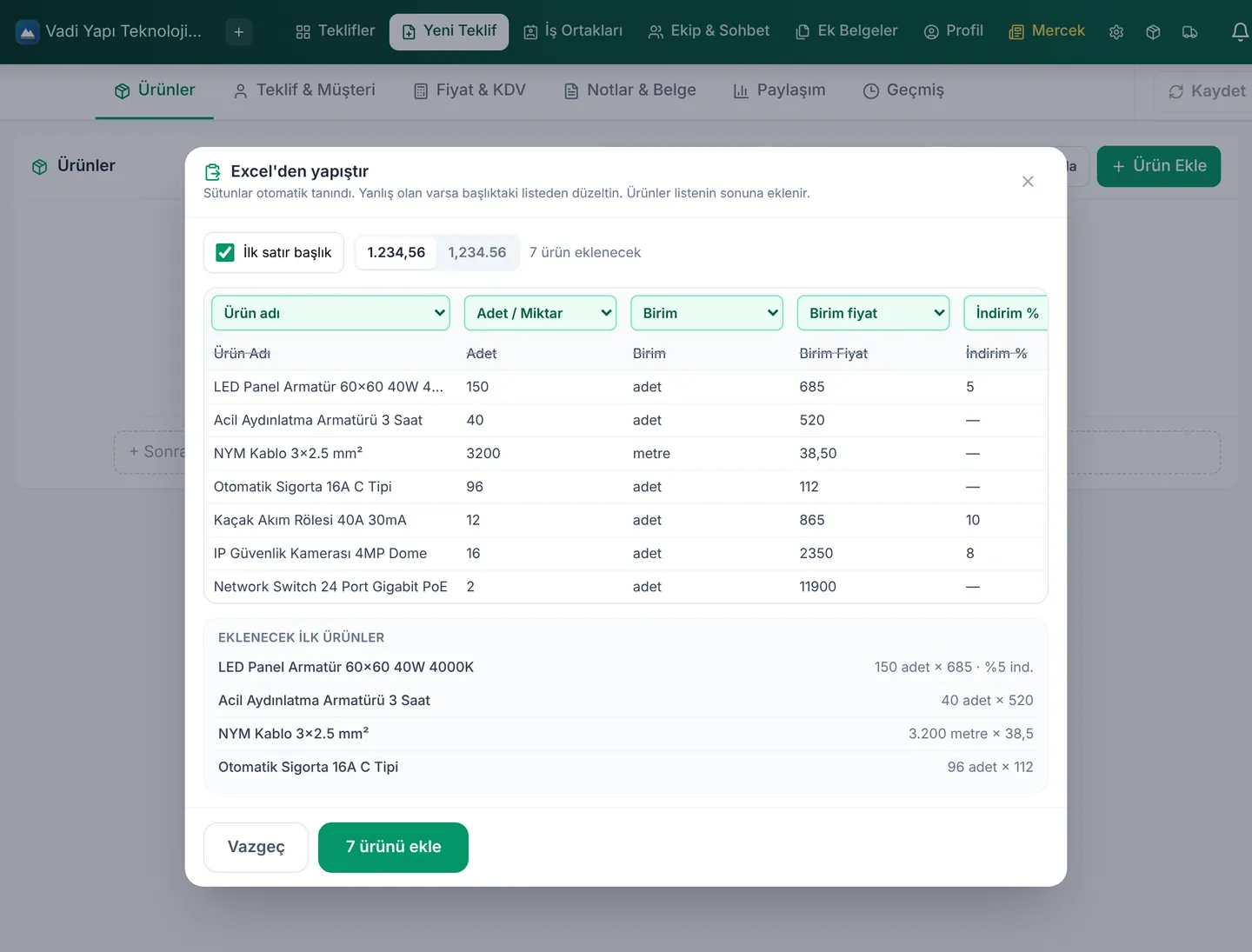Open the Ek Belgeler tab
Image resolution: width=1252 pixels, height=952 pixels.
(x=847, y=31)
